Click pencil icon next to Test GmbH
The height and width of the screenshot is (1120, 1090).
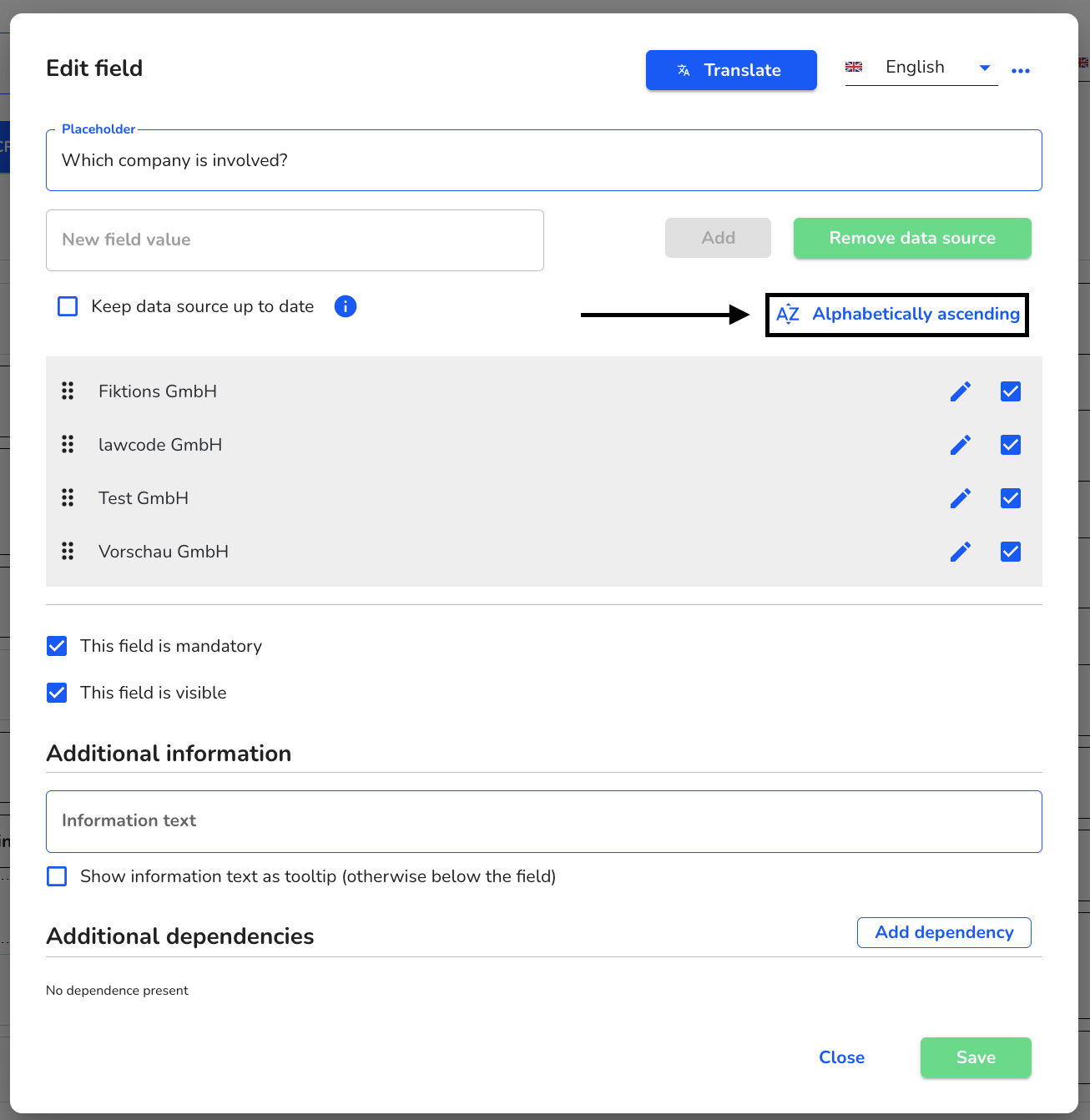(961, 498)
